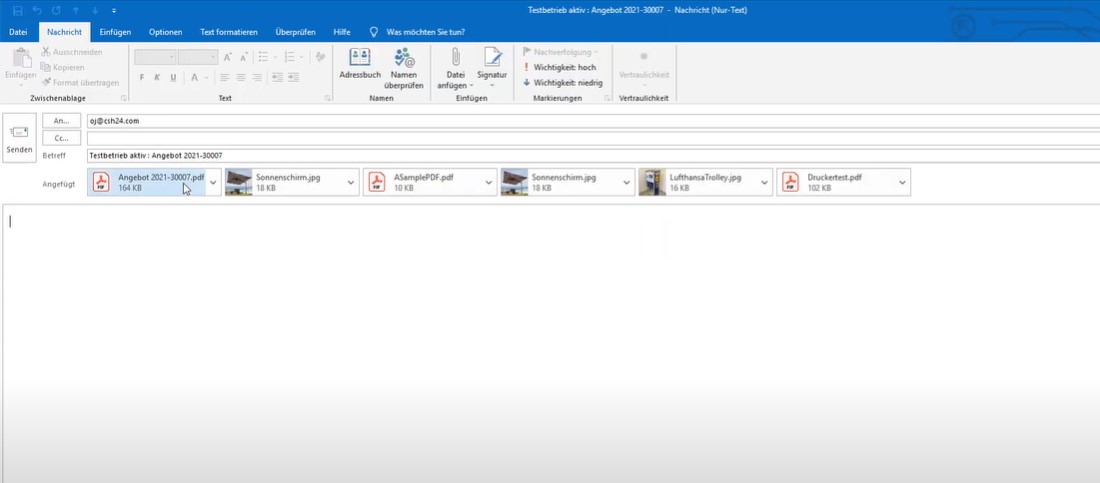Click into the message body area

[x=551, y=343]
